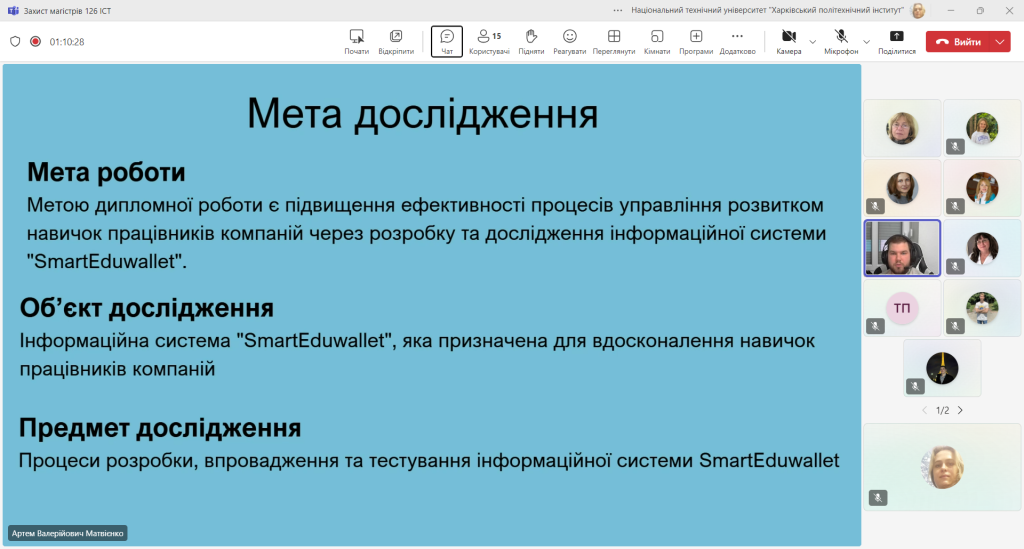This screenshot has width=1024, height=549.
Task: Leave the meeting with Вийти
Action: click(x=959, y=42)
